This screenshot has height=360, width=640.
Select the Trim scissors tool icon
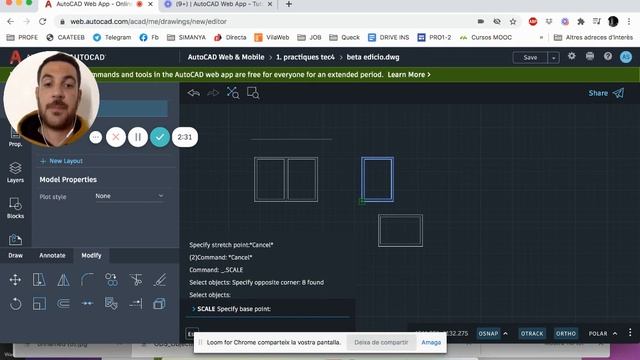coord(136,280)
